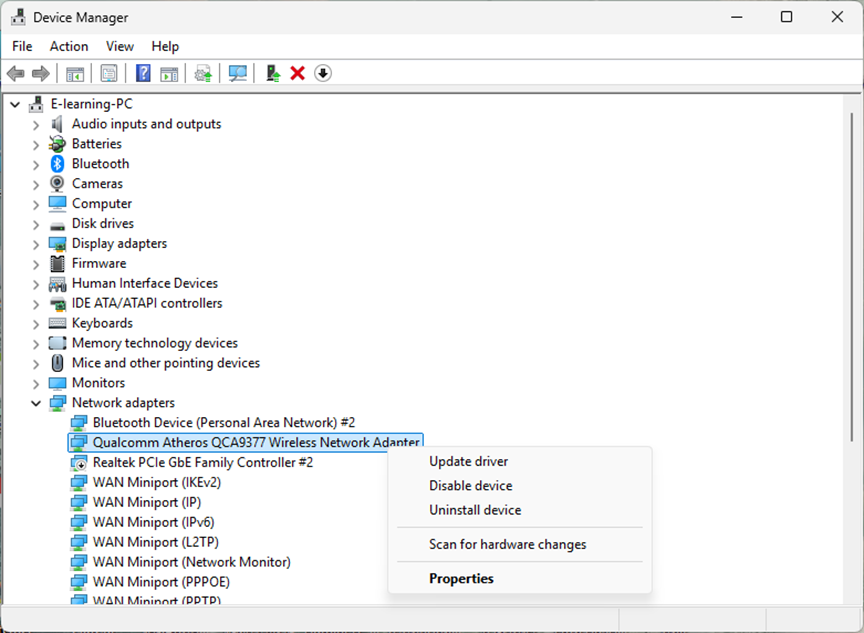Click the red X uninstall device icon

pos(297,73)
